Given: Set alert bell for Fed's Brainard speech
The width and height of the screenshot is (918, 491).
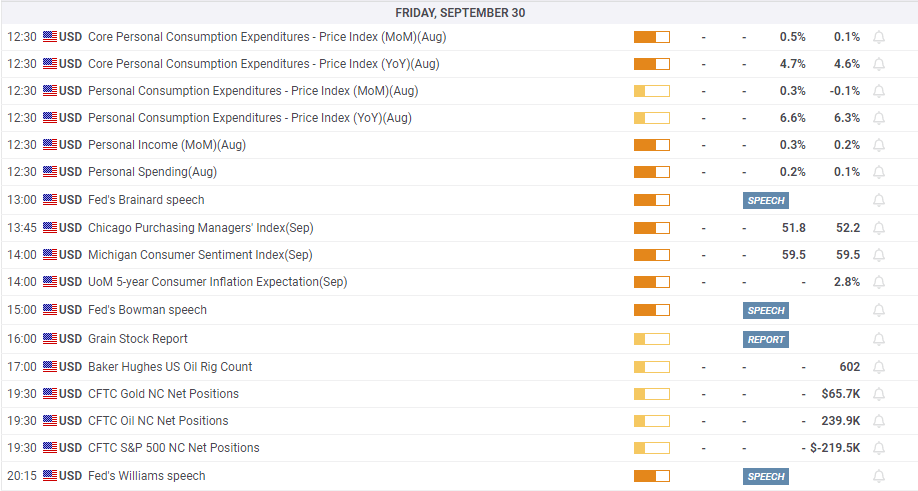Looking at the screenshot, I should [879, 200].
